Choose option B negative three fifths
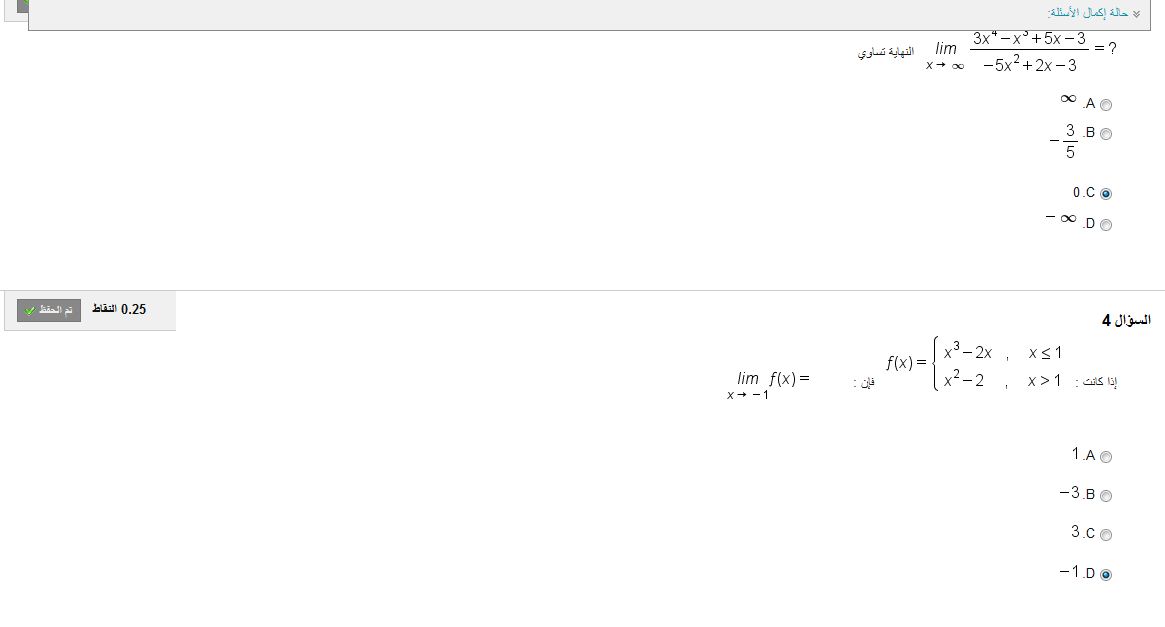This screenshot has width=1165, height=627. [x=1106, y=134]
